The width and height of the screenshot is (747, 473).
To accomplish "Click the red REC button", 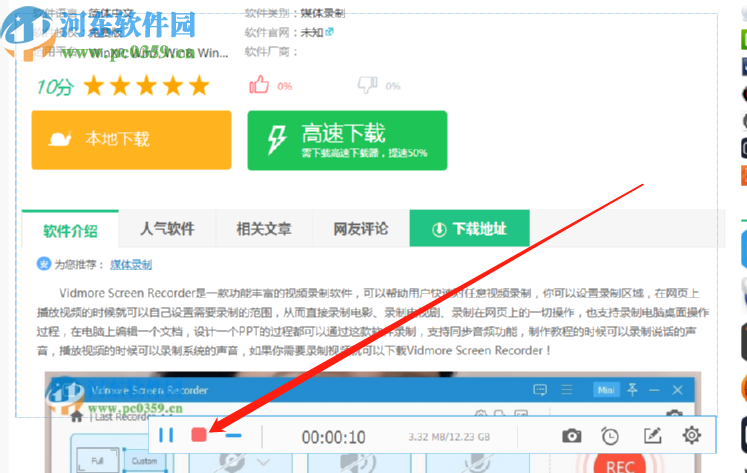I will click(x=619, y=464).
